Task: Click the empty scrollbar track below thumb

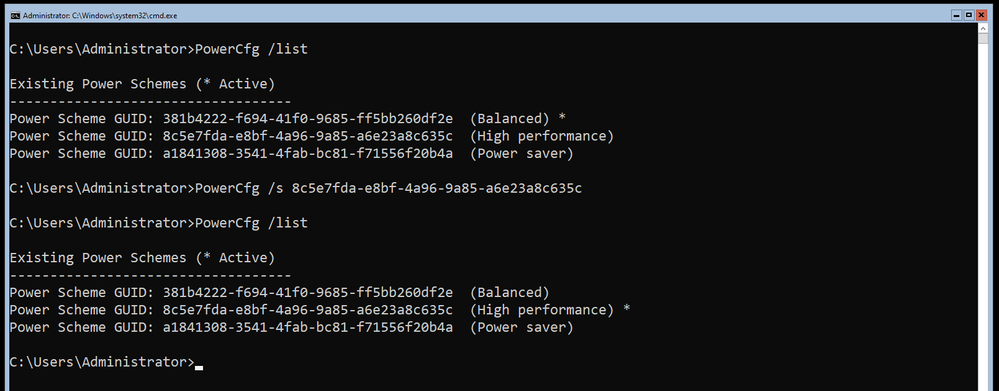Action: click(982, 217)
